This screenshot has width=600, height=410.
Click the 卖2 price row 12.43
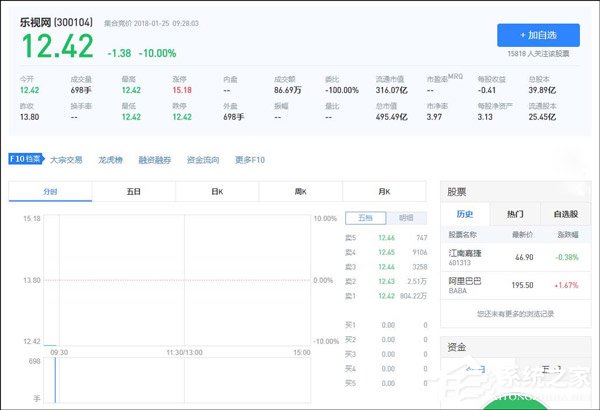(386, 281)
